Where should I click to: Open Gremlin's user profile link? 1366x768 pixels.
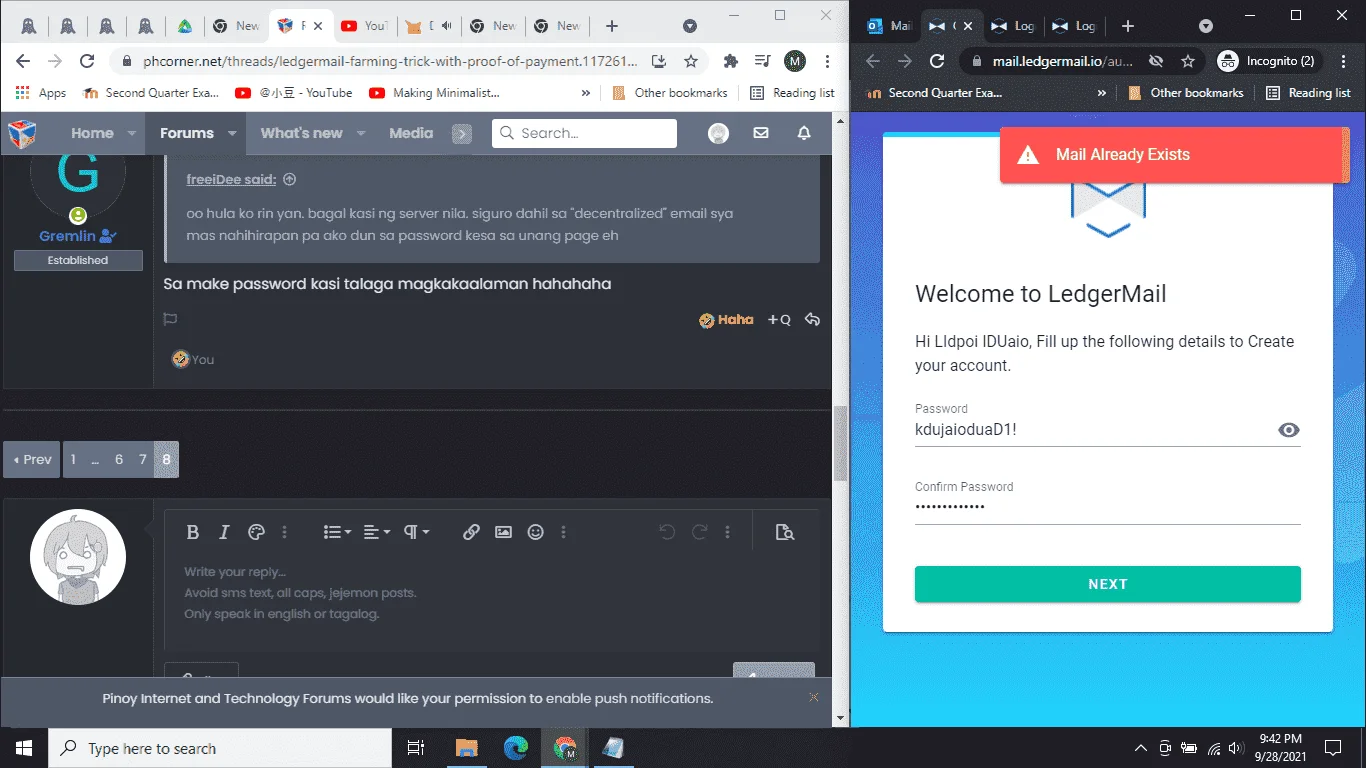pos(67,236)
